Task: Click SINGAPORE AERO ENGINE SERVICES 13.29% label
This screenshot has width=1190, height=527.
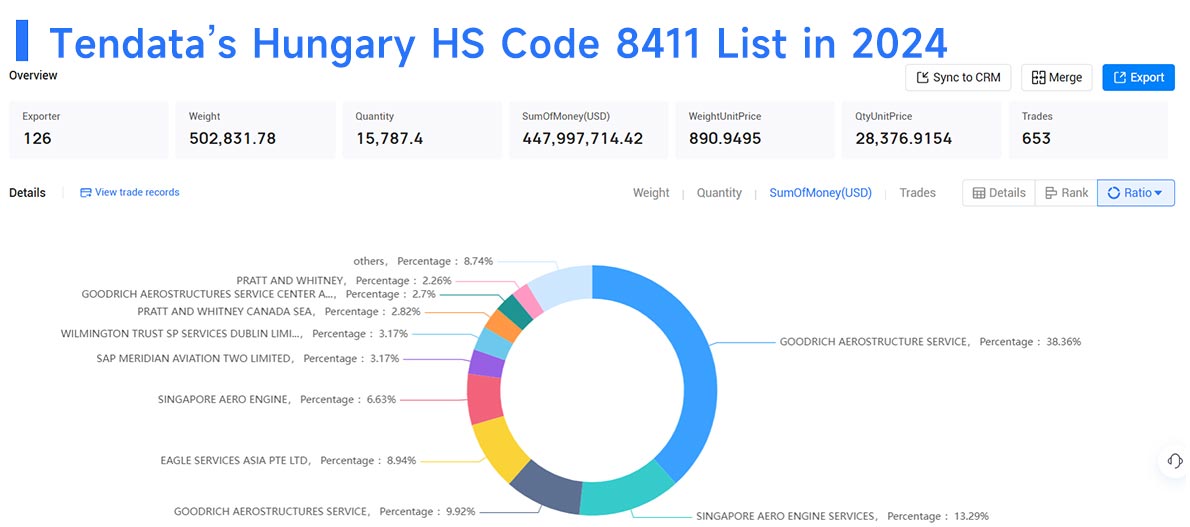Action: tap(842, 516)
